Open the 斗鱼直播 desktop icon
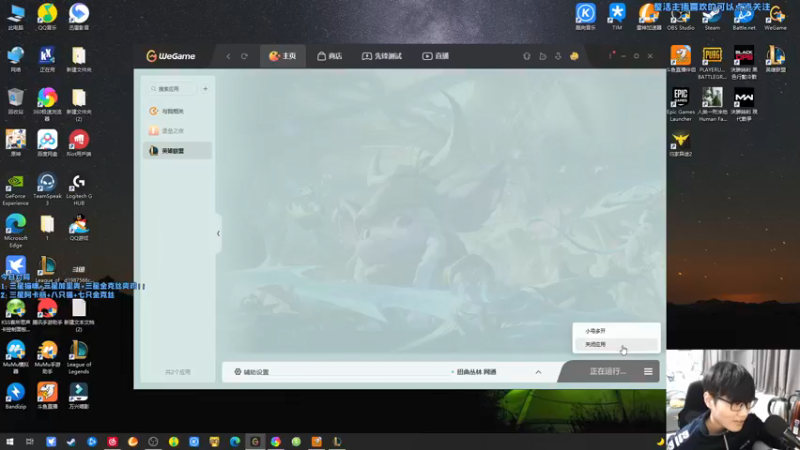 [47, 396]
